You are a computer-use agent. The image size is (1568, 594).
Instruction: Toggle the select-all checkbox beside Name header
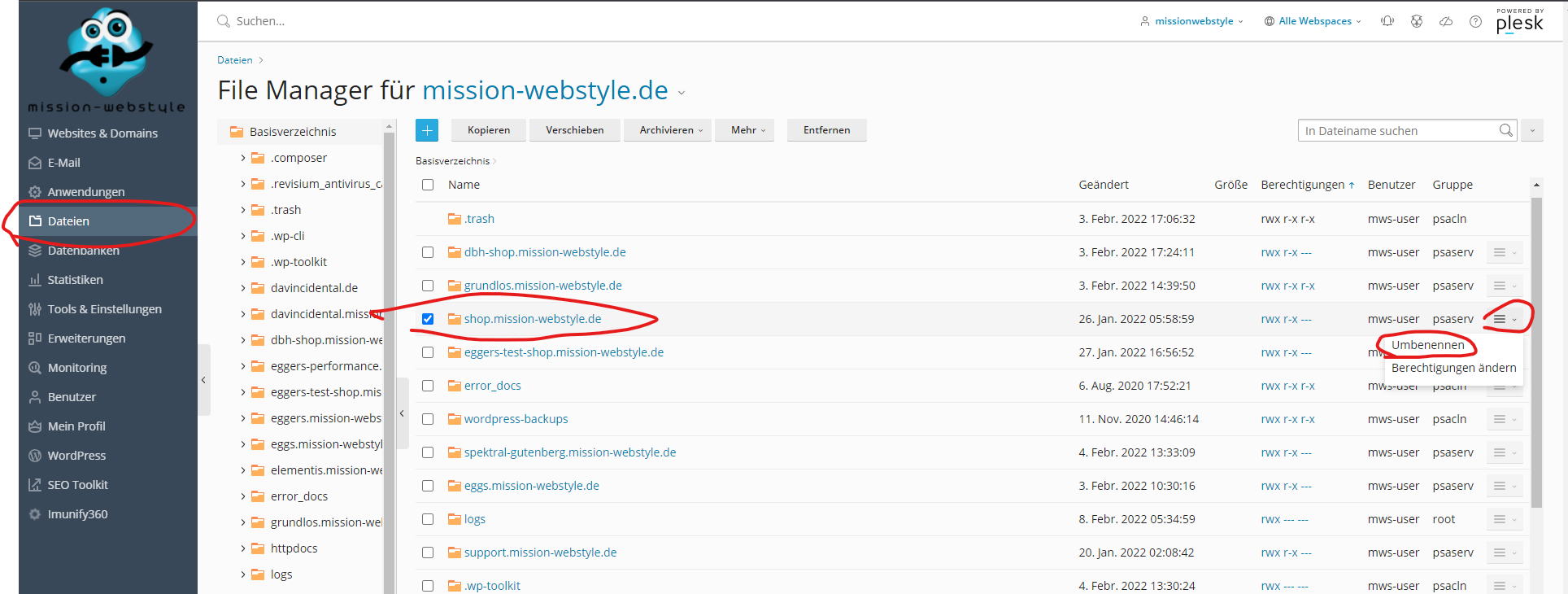point(428,185)
